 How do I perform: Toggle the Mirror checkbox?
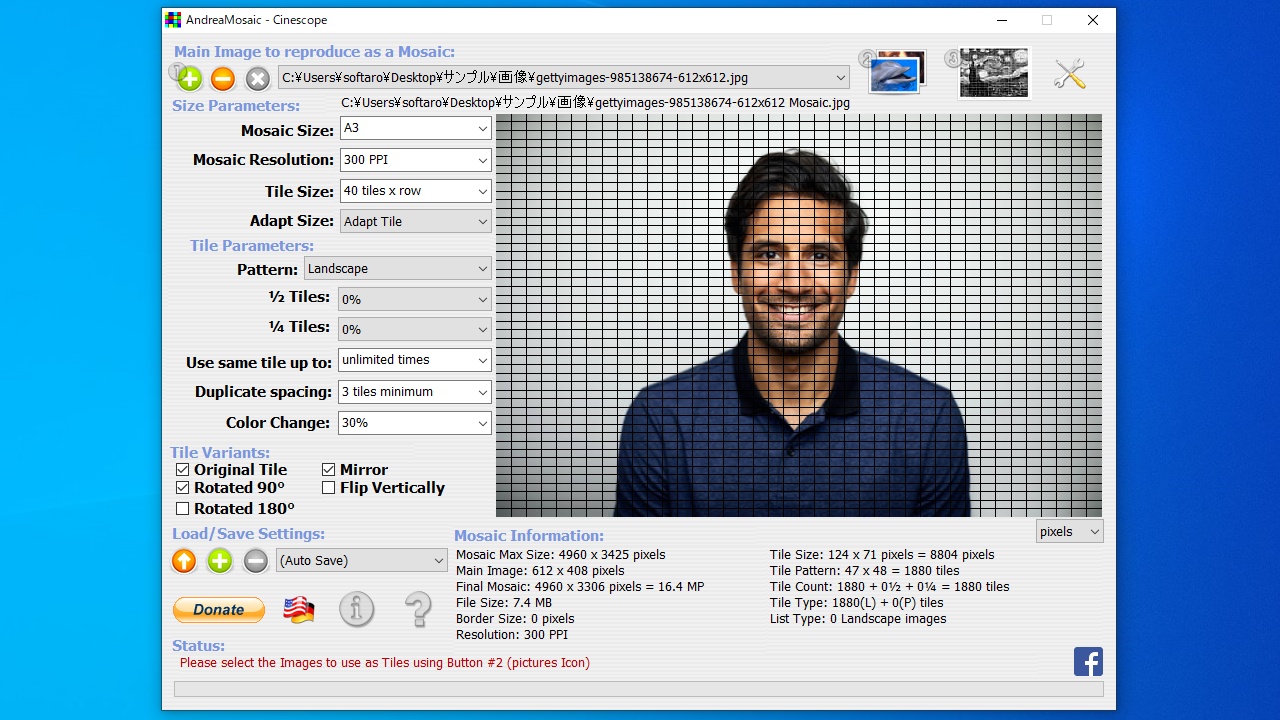click(x=328, y=470)
